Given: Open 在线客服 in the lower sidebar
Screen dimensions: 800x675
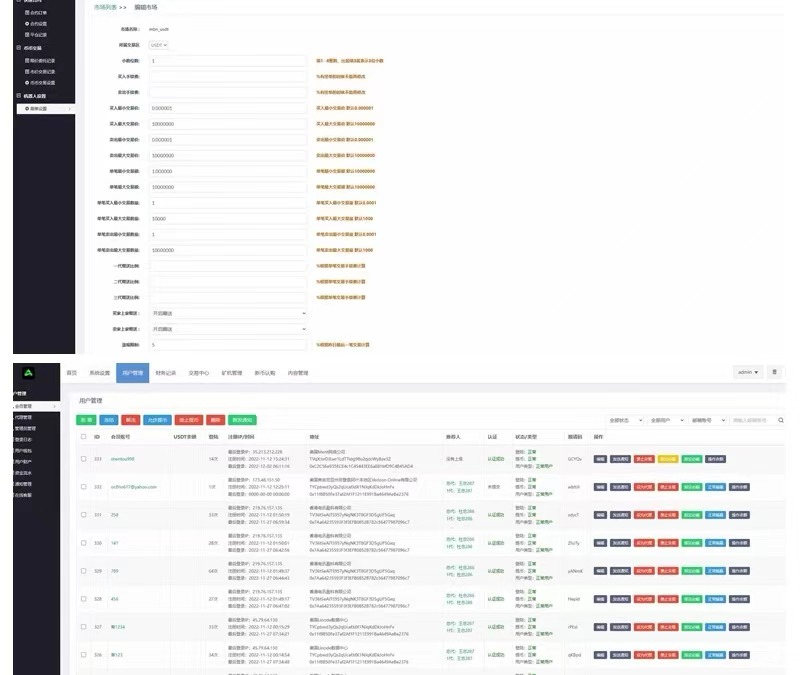Looking at the screenshot, I should pos(23,495).
